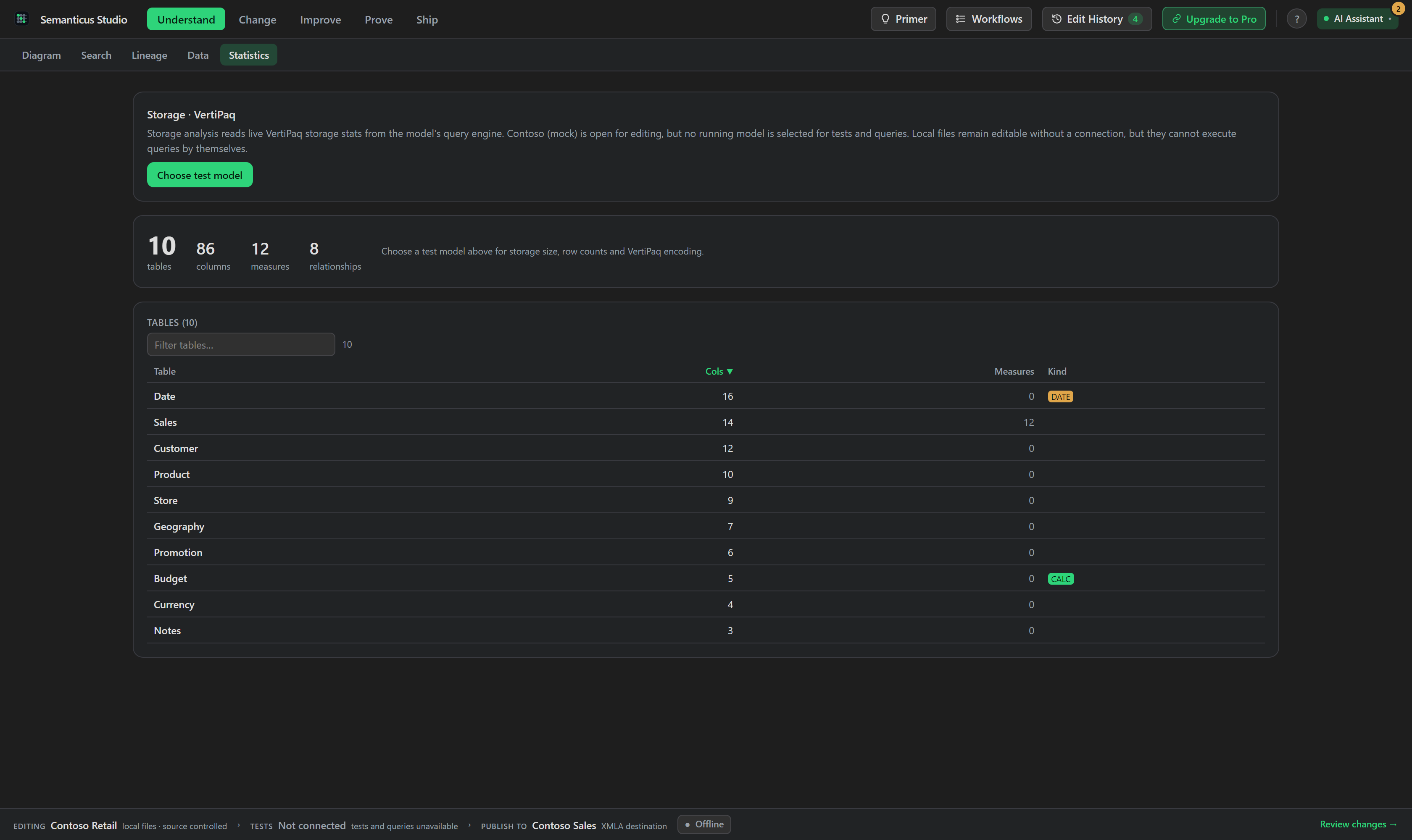Select the Sales table row

coord(705,422)
